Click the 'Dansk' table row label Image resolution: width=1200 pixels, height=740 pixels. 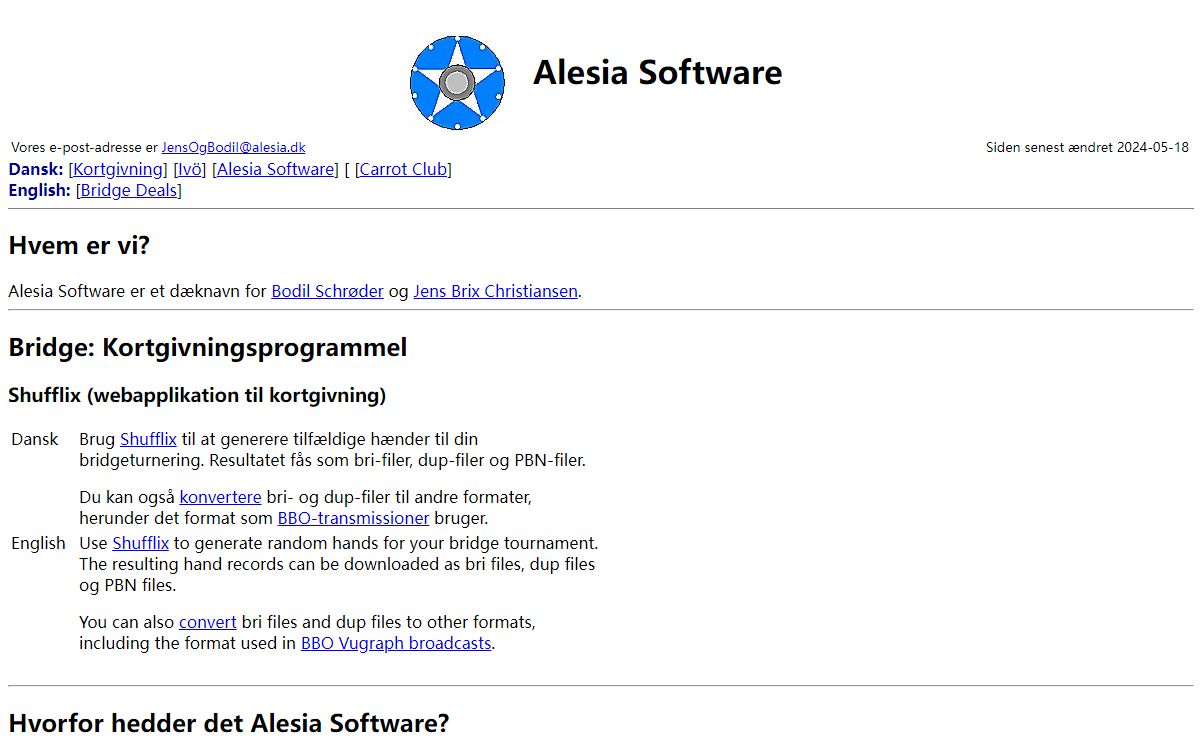coord(35,439)
